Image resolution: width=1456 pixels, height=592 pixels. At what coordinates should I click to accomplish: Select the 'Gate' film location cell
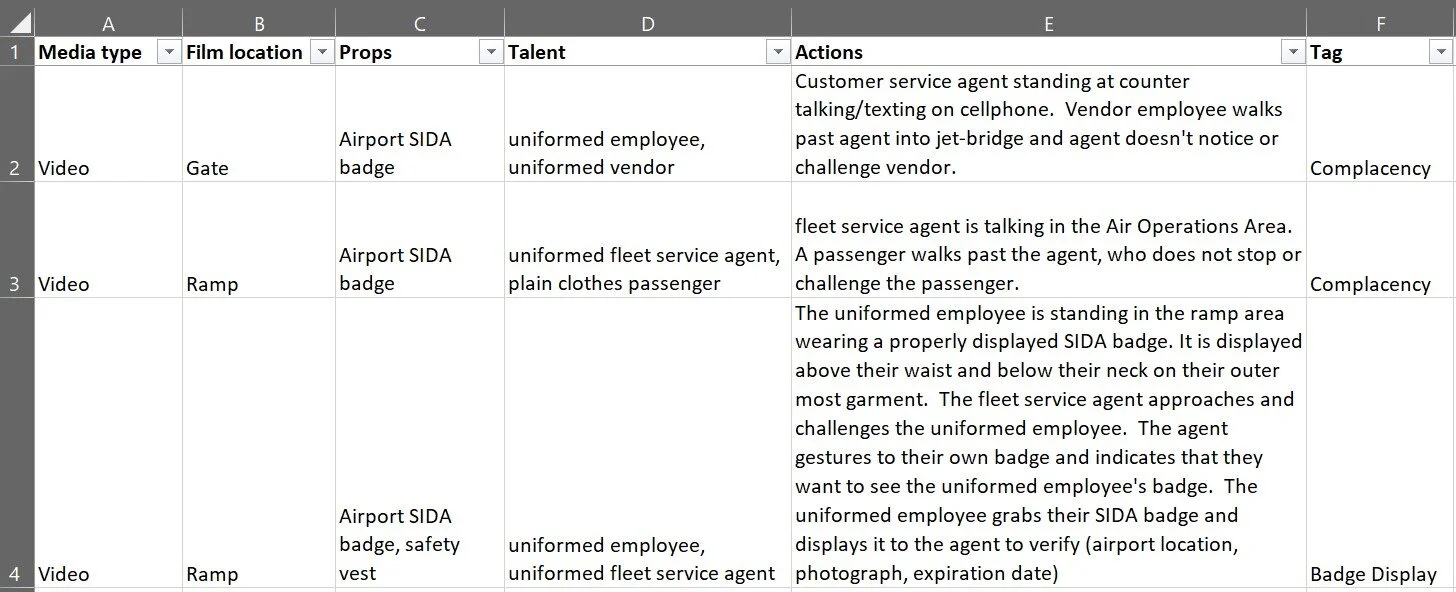pos(259,124)
